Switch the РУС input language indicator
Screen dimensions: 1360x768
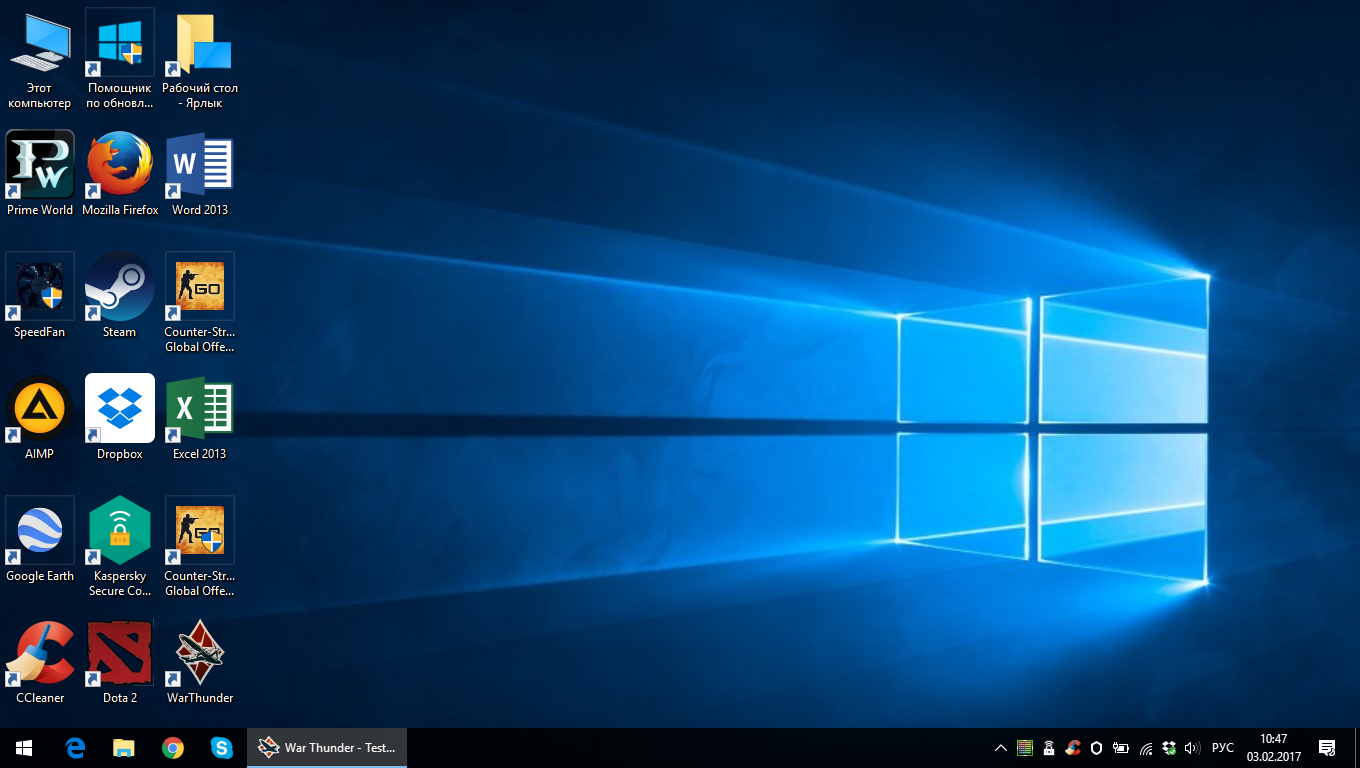point(1222,748)
